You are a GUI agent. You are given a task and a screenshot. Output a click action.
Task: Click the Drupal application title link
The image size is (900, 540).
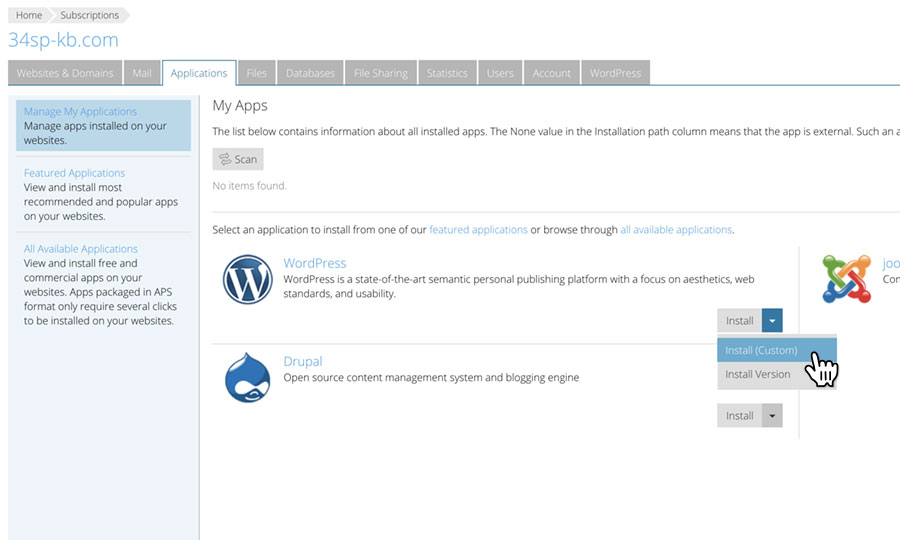click(302, 361)
